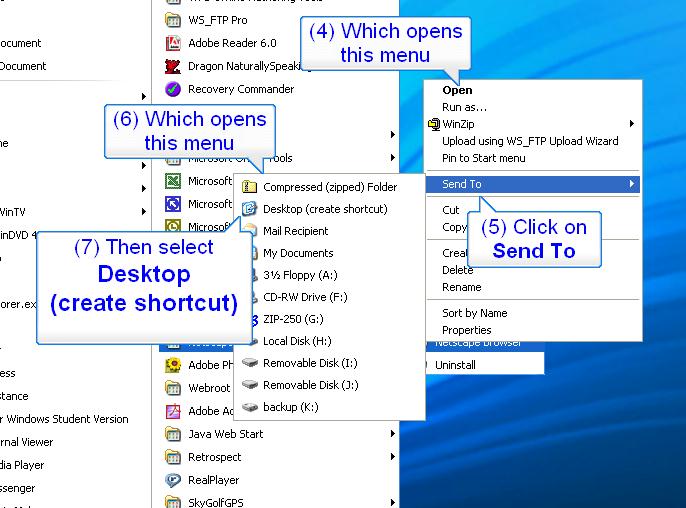Click the WinTV entry in left column

[13, 212]
